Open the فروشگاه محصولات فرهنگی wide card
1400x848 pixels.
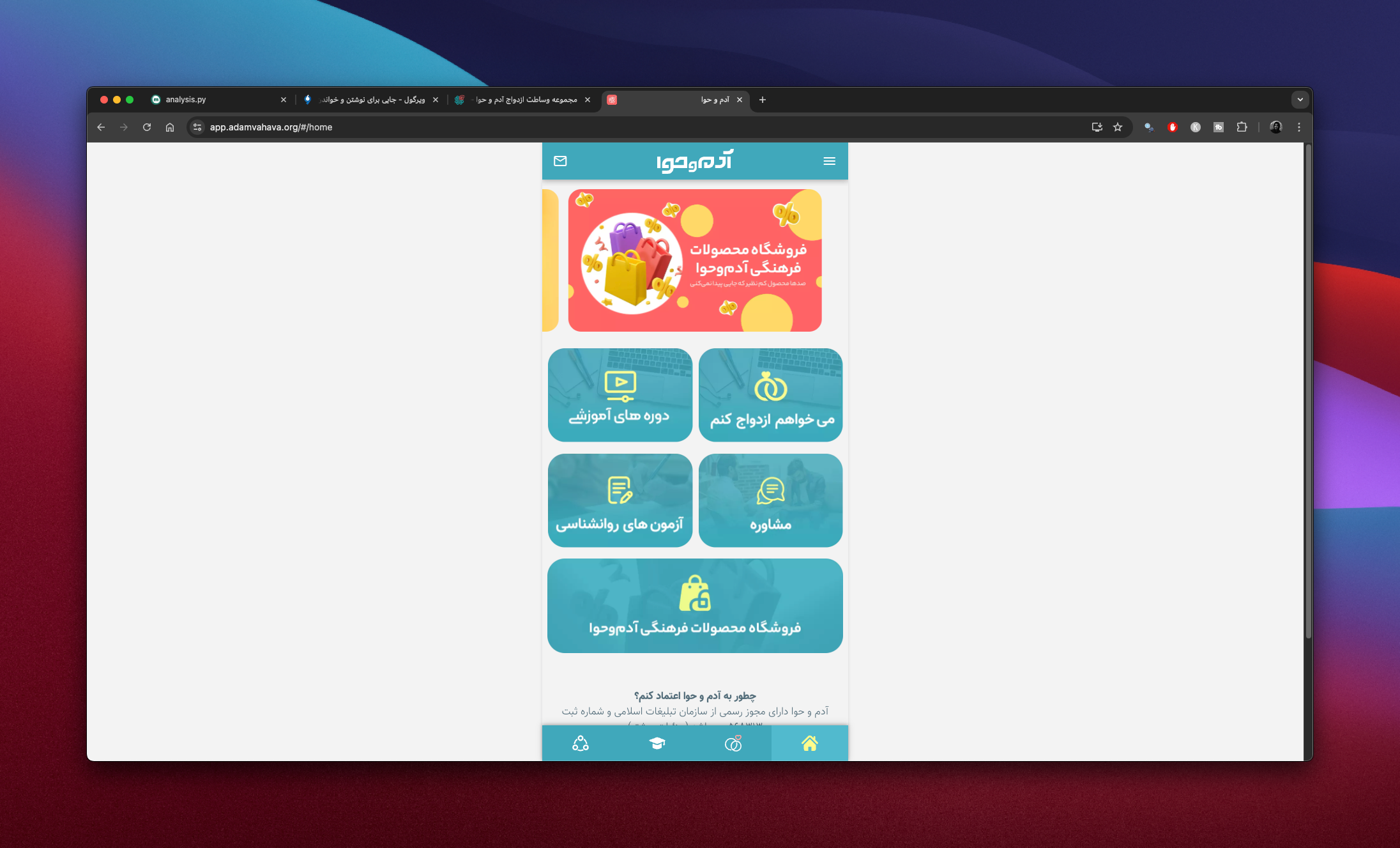[x=695, y=606]
